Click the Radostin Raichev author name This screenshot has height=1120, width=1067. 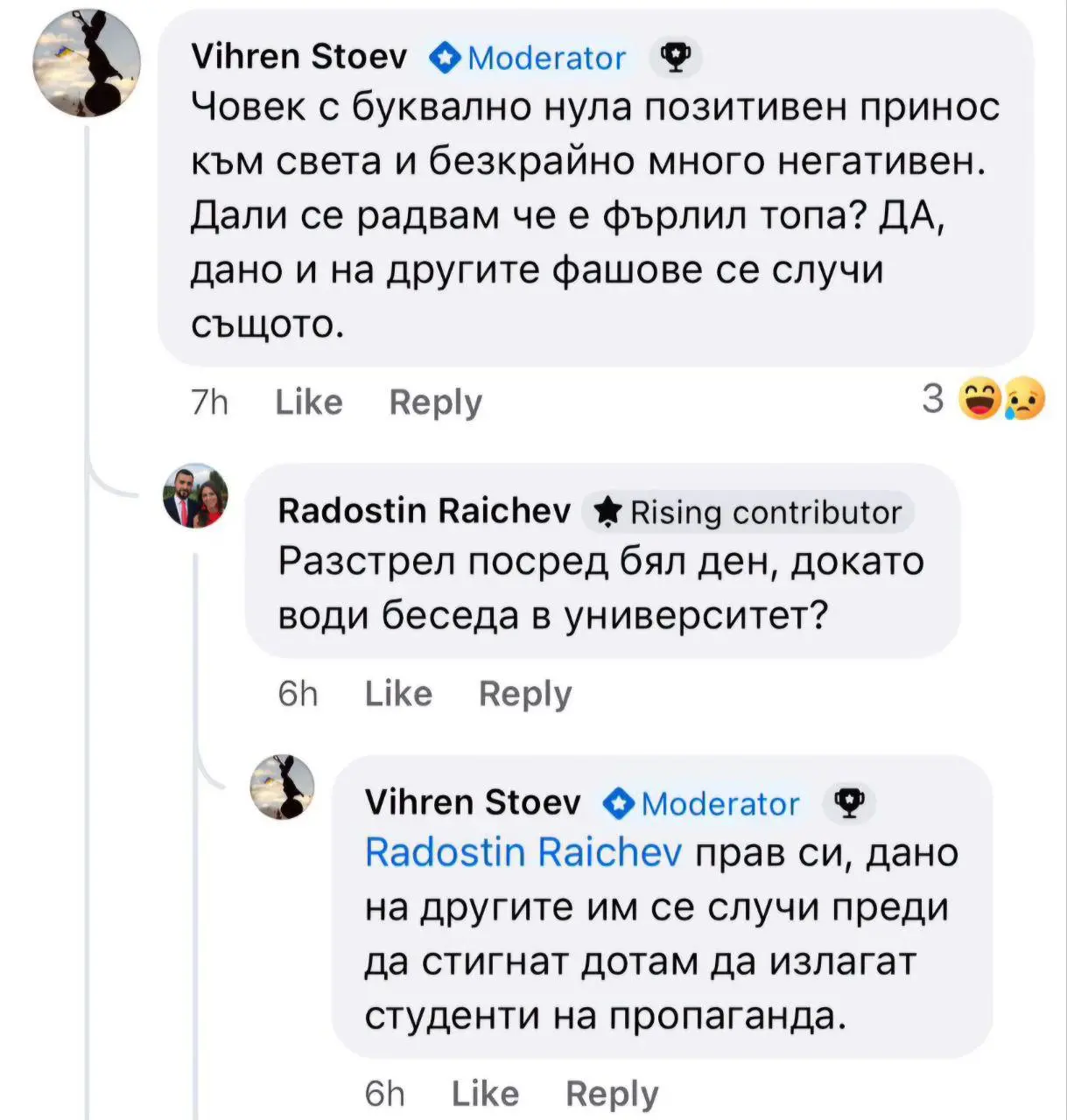point(424,510)
